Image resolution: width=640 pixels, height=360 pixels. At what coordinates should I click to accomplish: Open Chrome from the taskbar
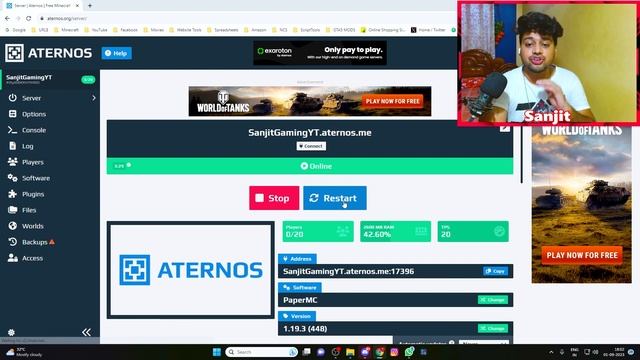pyautogui.click(x=380, y=352)
